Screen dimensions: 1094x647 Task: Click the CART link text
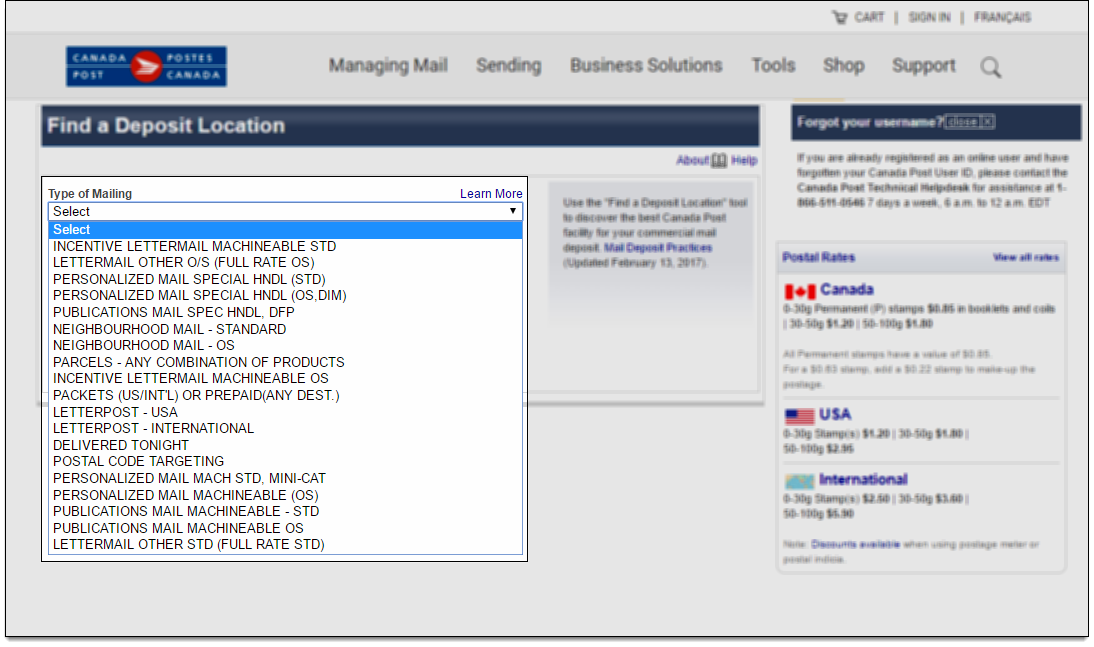point(869,17)
